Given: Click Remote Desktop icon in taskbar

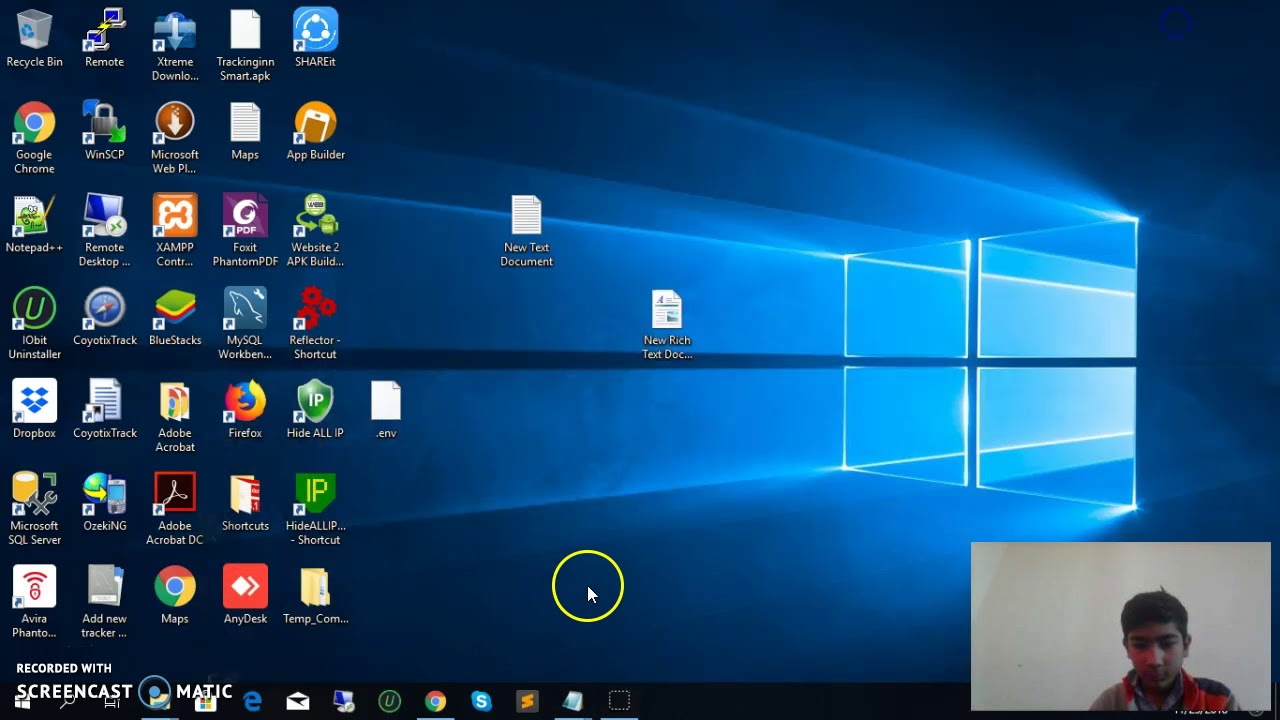Looking at the screenshot, I should 344,702.
